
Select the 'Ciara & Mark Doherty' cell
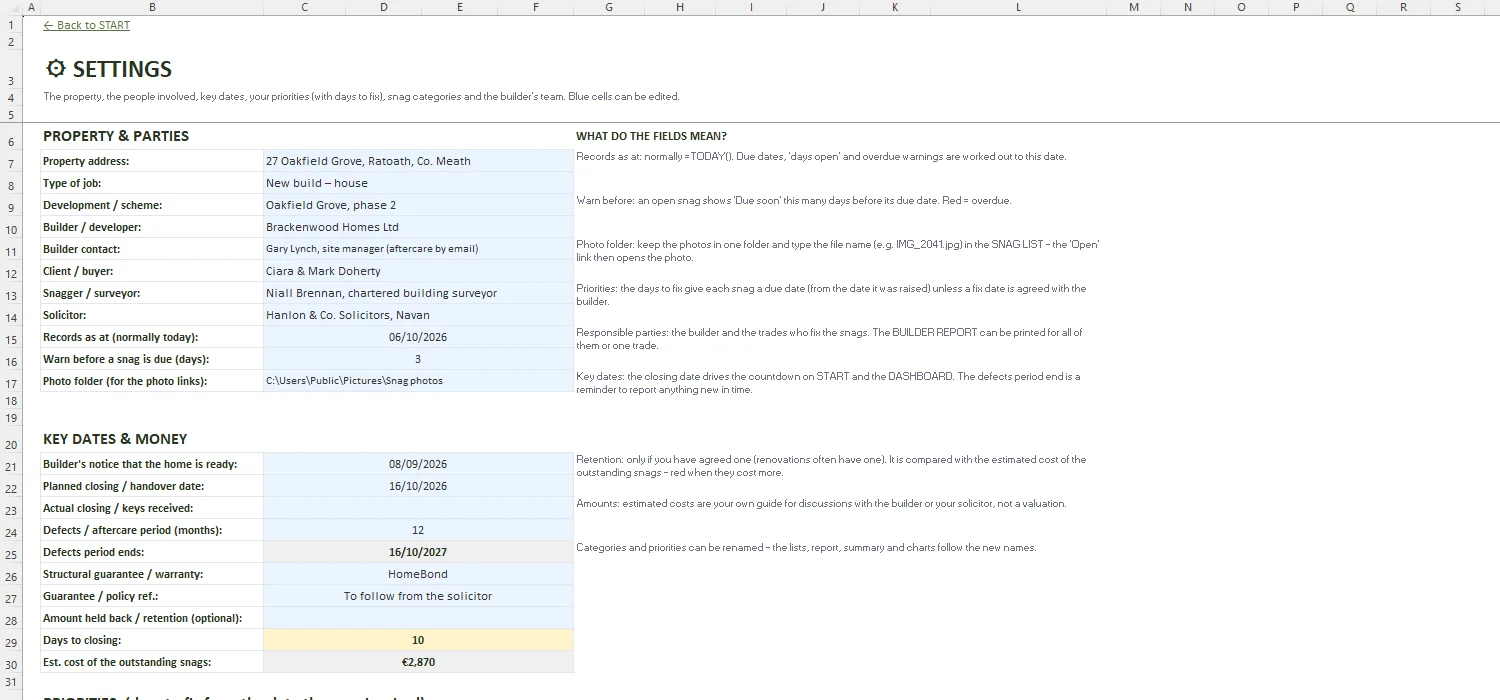click(x=418, y=271)
